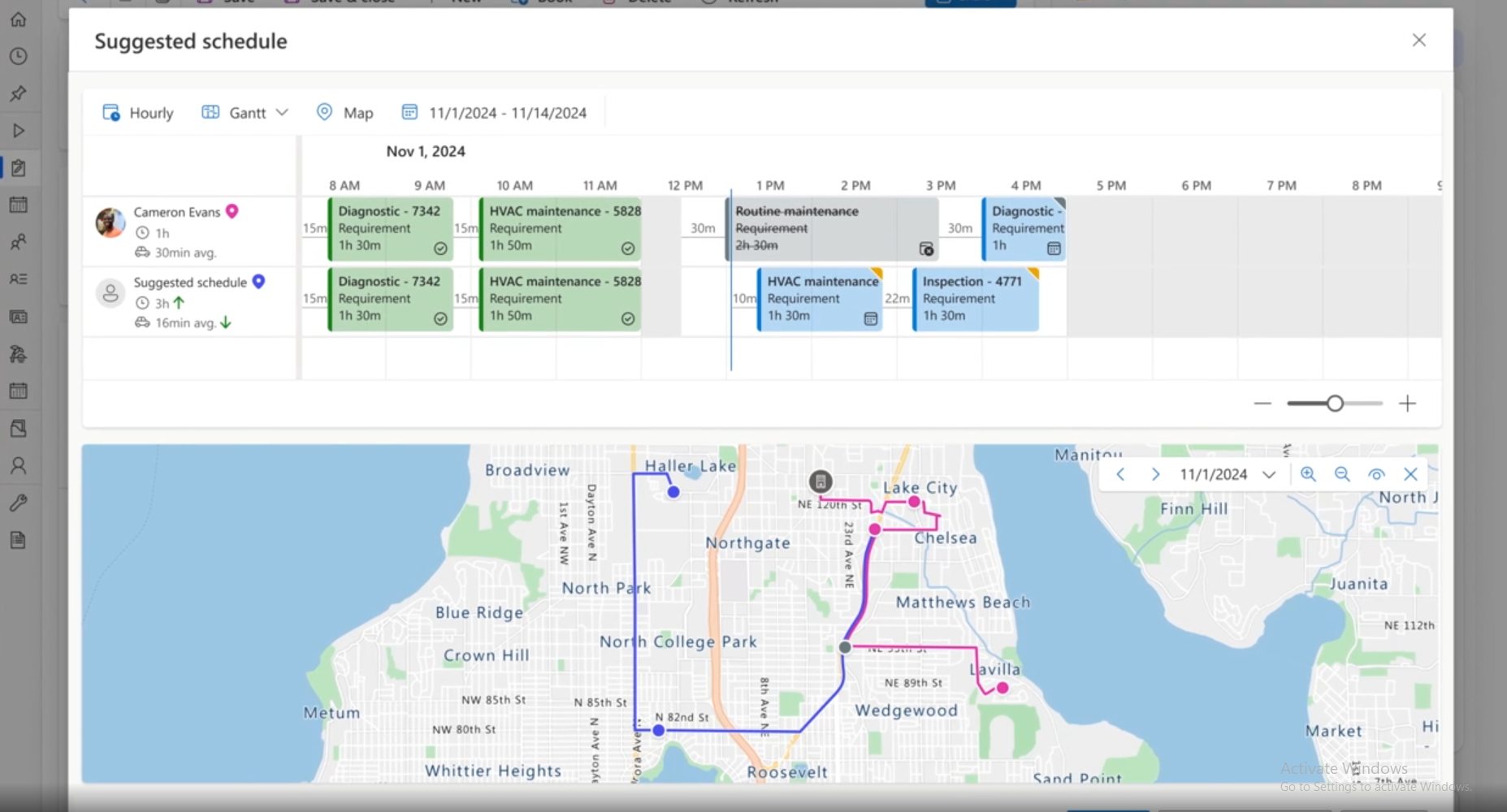Click the next-day chevron on map toolbar
This screenshot has width=1507, height=812.
pyautogui.click(x=1154, y=474)
